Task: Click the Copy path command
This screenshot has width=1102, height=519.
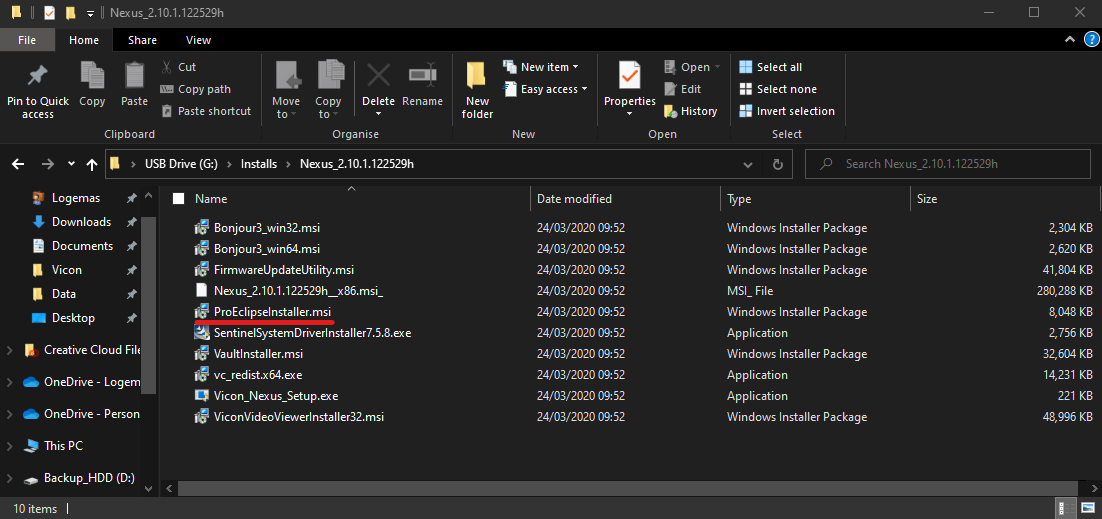Action: (x=196, y=89)
